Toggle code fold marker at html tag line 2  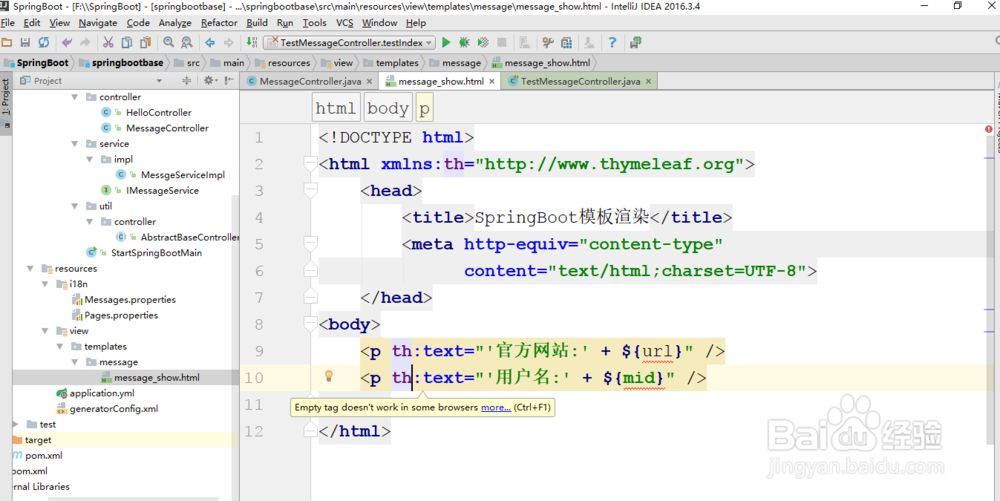tap(311, 164)
